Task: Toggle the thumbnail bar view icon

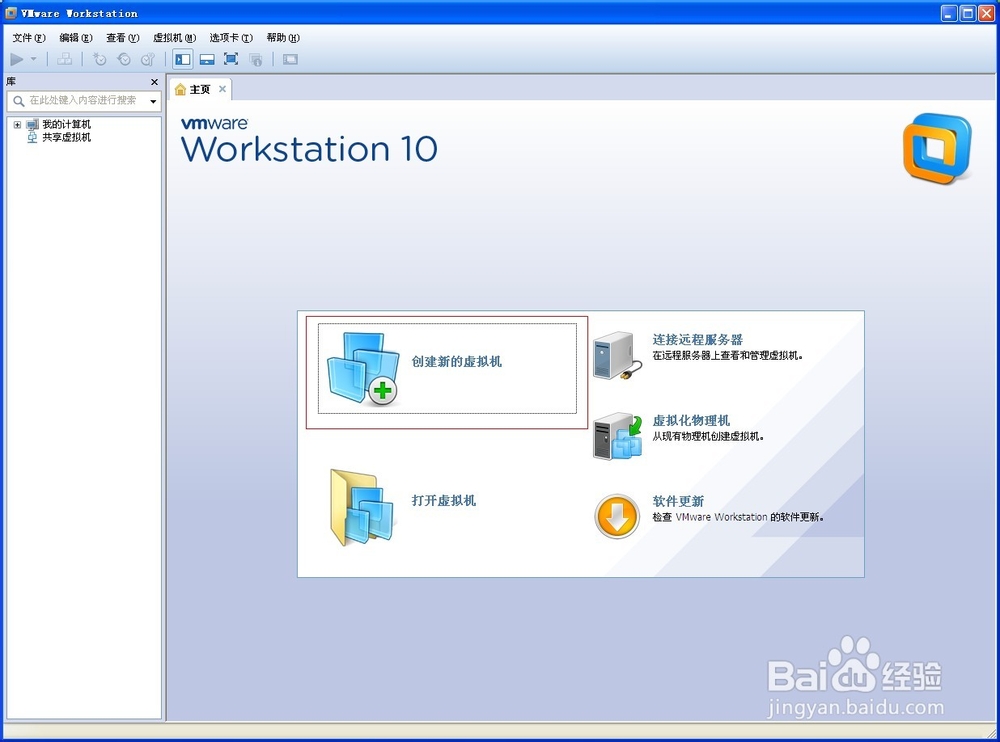Action: tap(207, 59)
